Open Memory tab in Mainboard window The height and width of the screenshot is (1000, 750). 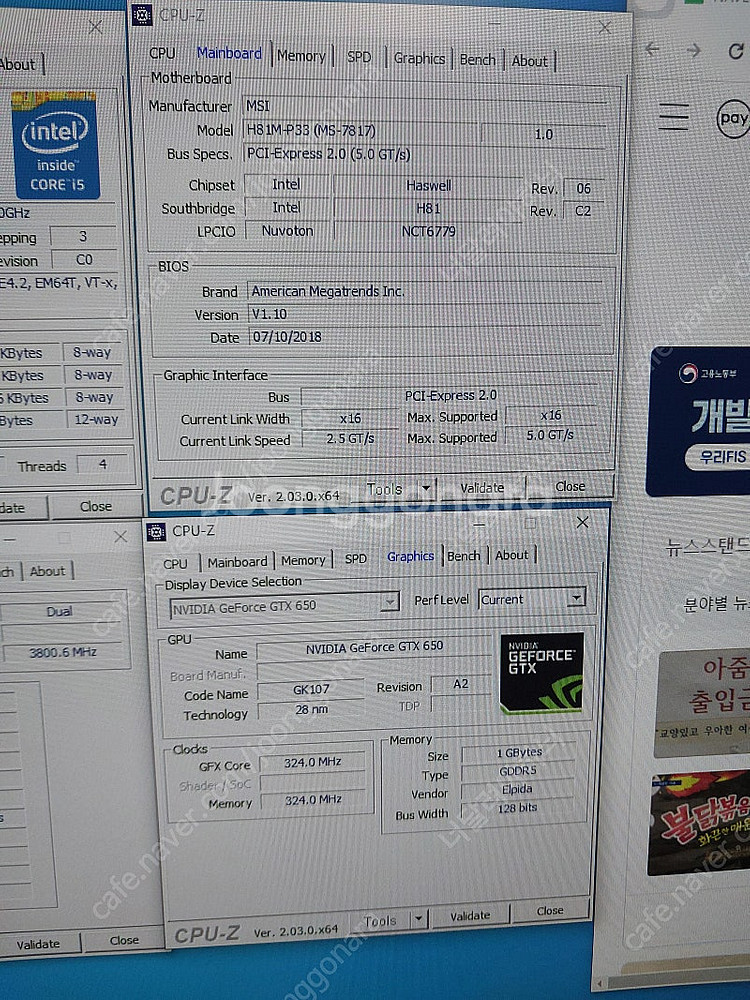pos(301,56)
